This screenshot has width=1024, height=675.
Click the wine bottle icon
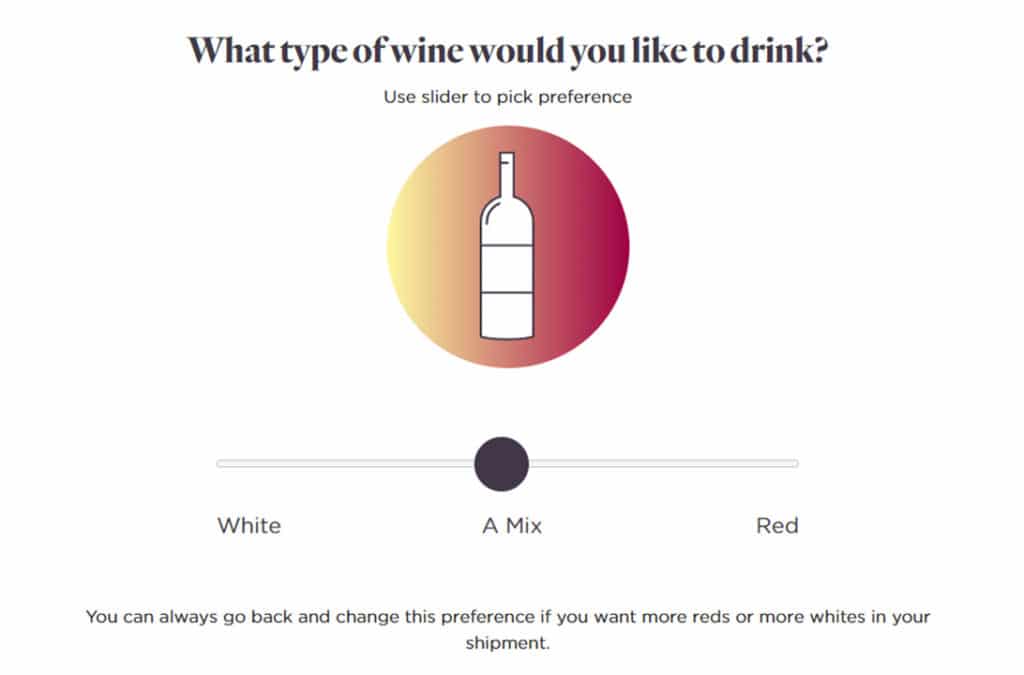[x=507, y=245]
